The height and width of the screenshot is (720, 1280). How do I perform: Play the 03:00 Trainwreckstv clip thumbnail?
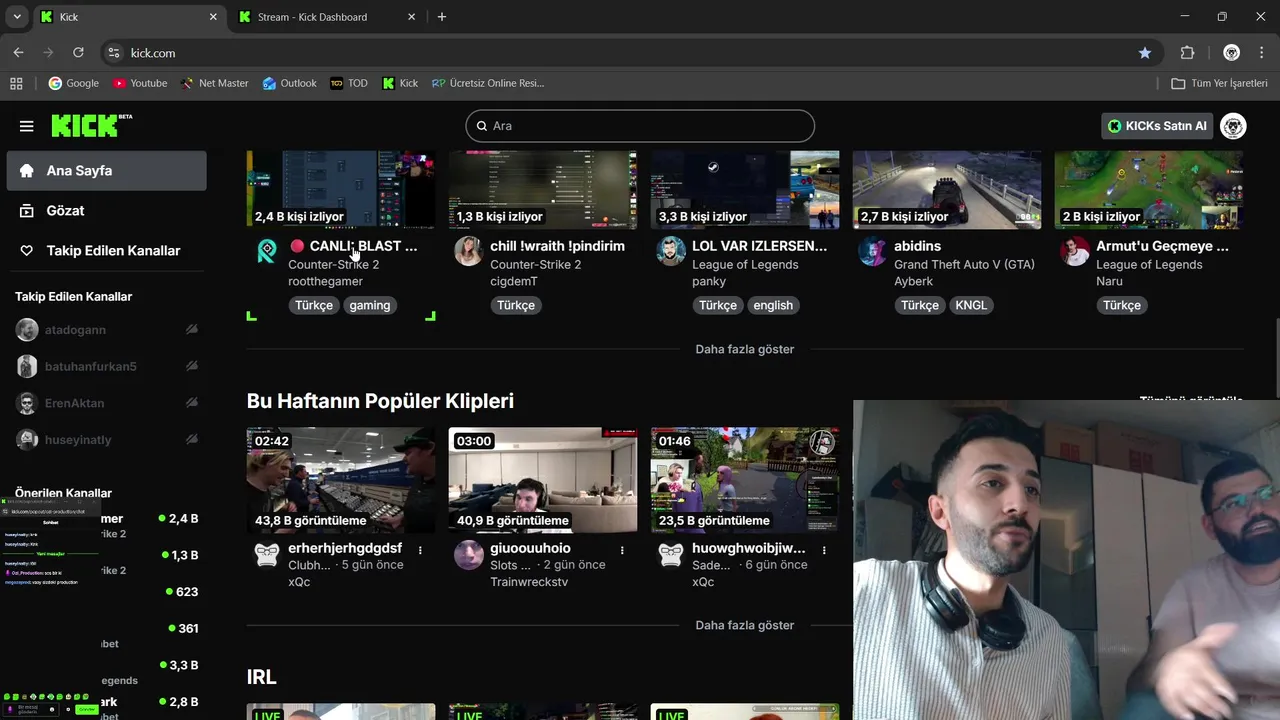[543, 480]
